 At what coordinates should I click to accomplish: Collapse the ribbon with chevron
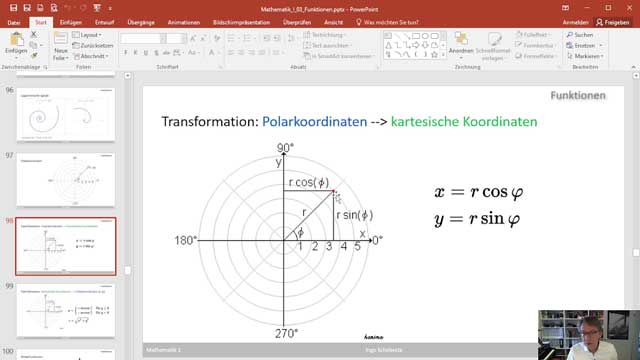(633, 67)
